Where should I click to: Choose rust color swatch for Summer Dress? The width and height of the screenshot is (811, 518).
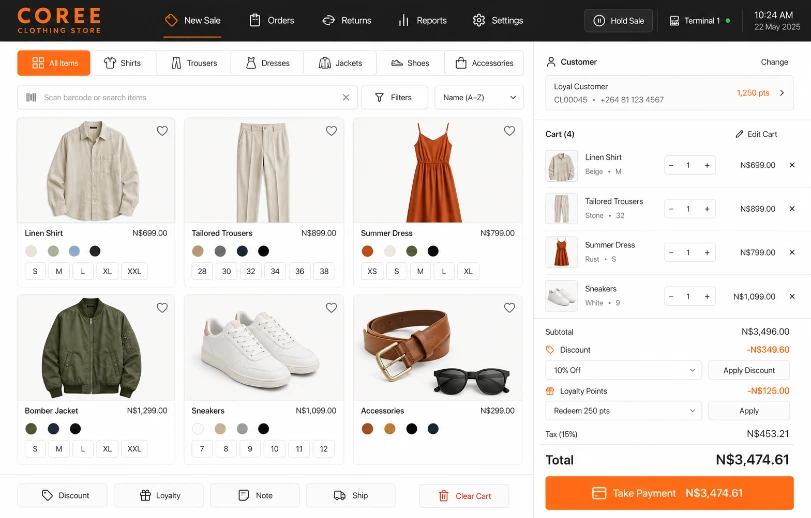(x=367, y=251)
